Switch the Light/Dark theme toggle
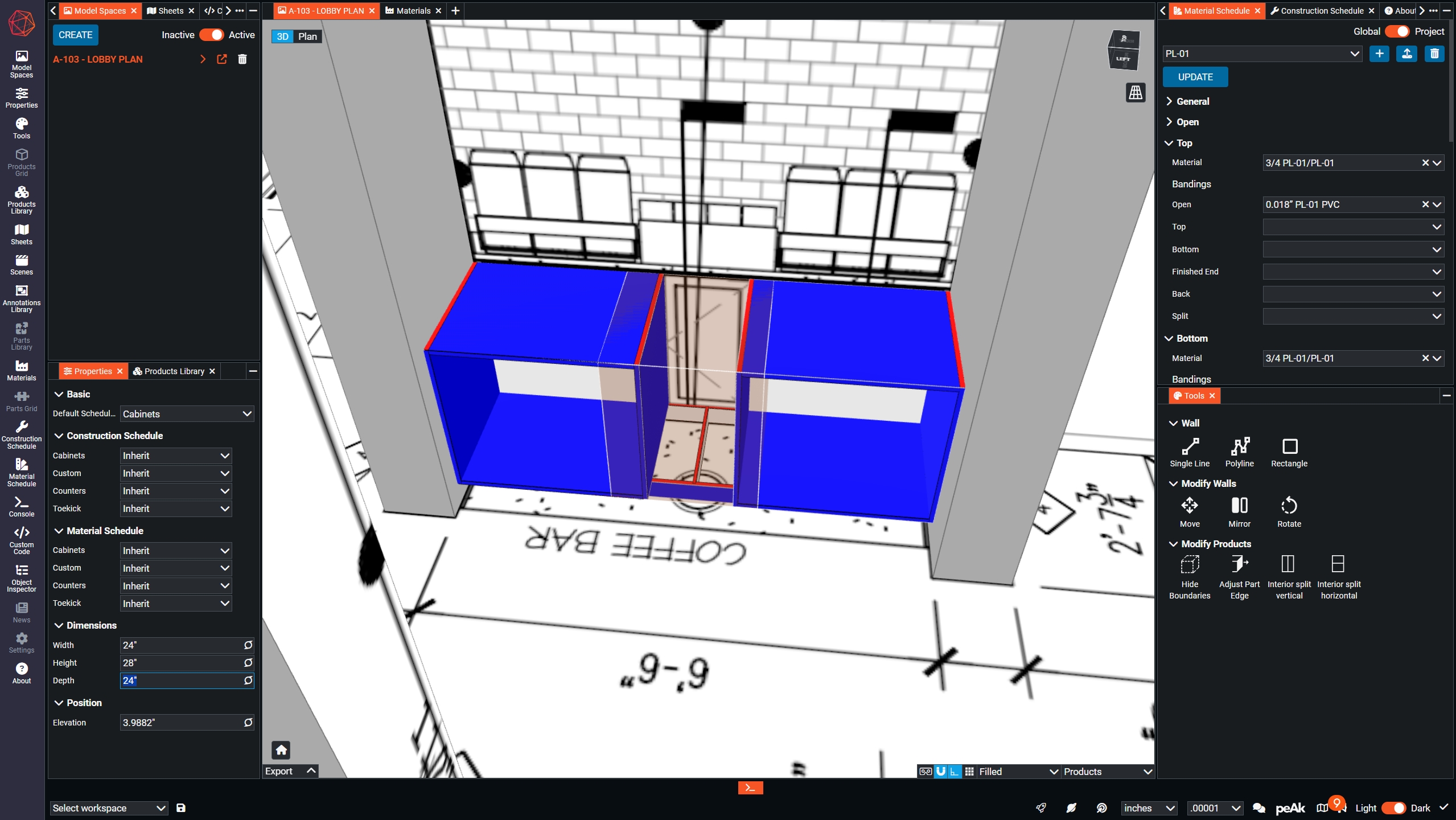Image resolution: width=1456 pixels, height=820 pixels. (x=1393, y=808)
